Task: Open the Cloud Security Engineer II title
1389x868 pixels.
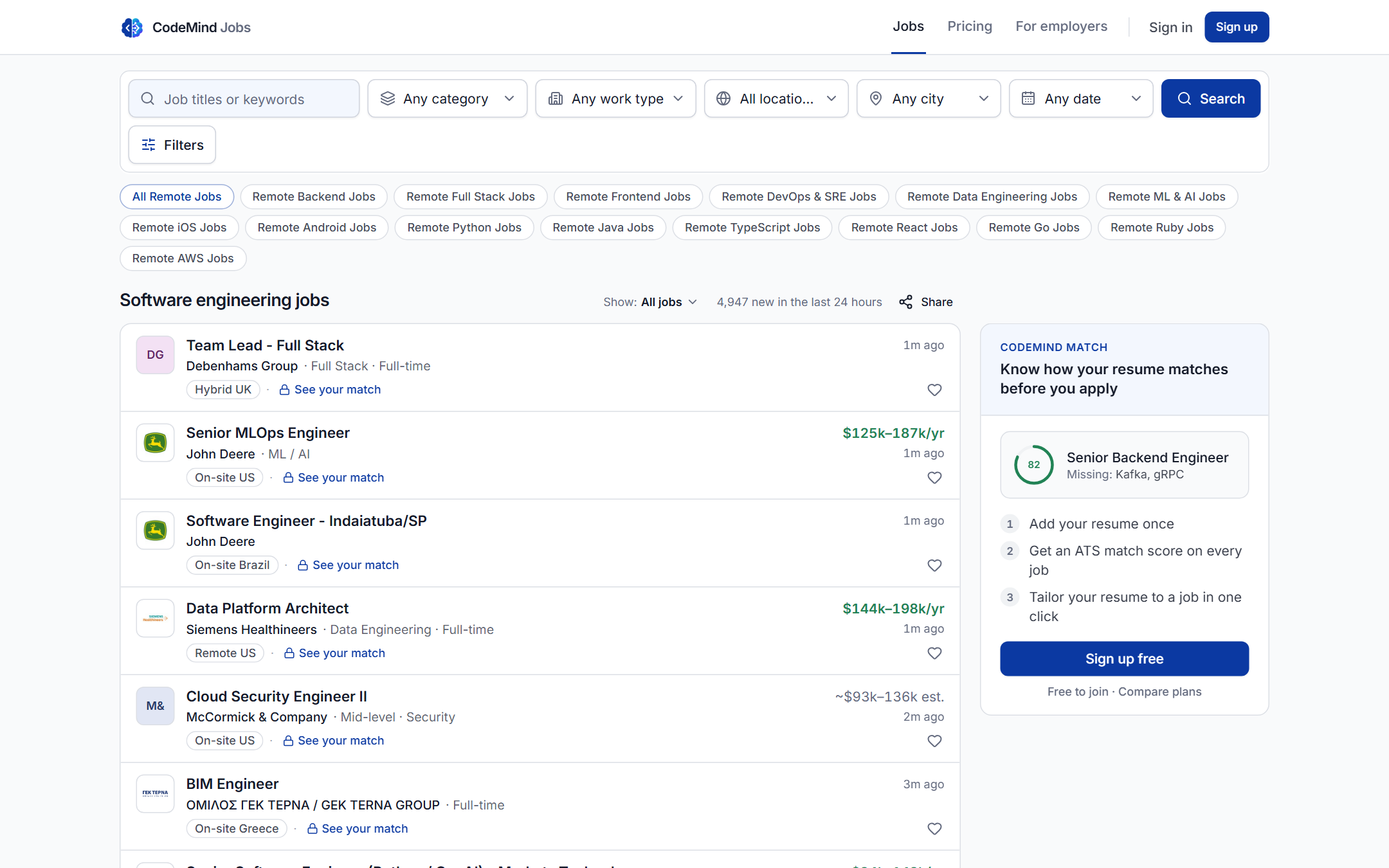Action: tap(277, 696)
